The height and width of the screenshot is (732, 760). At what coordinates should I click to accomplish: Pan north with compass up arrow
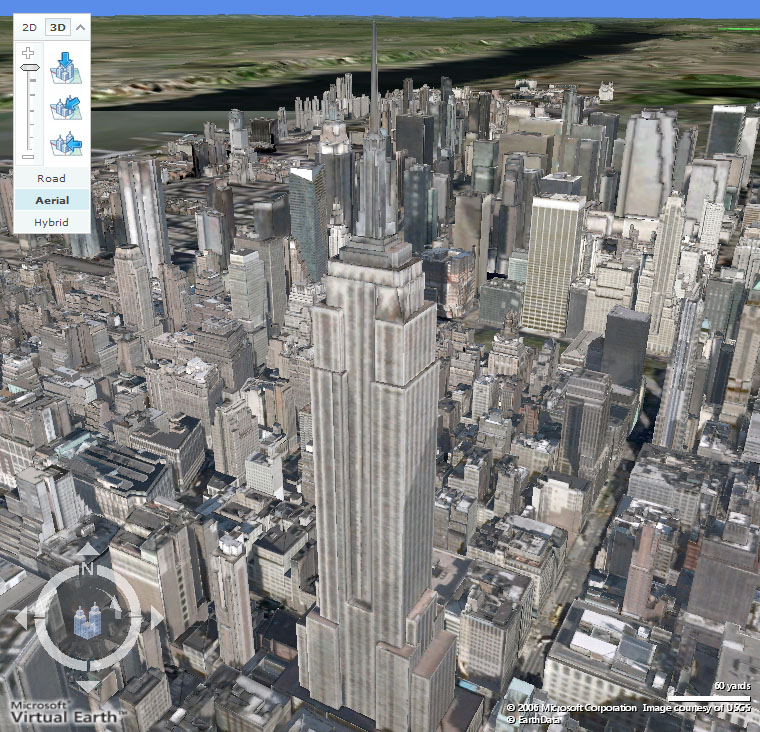(87, 550)
